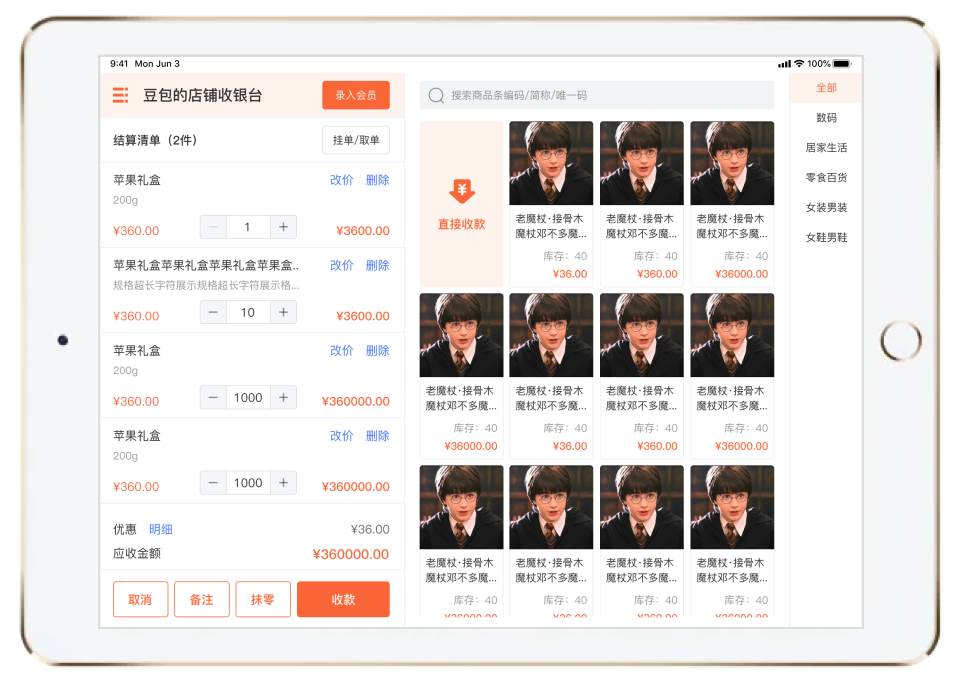Decrease quantity of item with quantity 10

(213, 313)
